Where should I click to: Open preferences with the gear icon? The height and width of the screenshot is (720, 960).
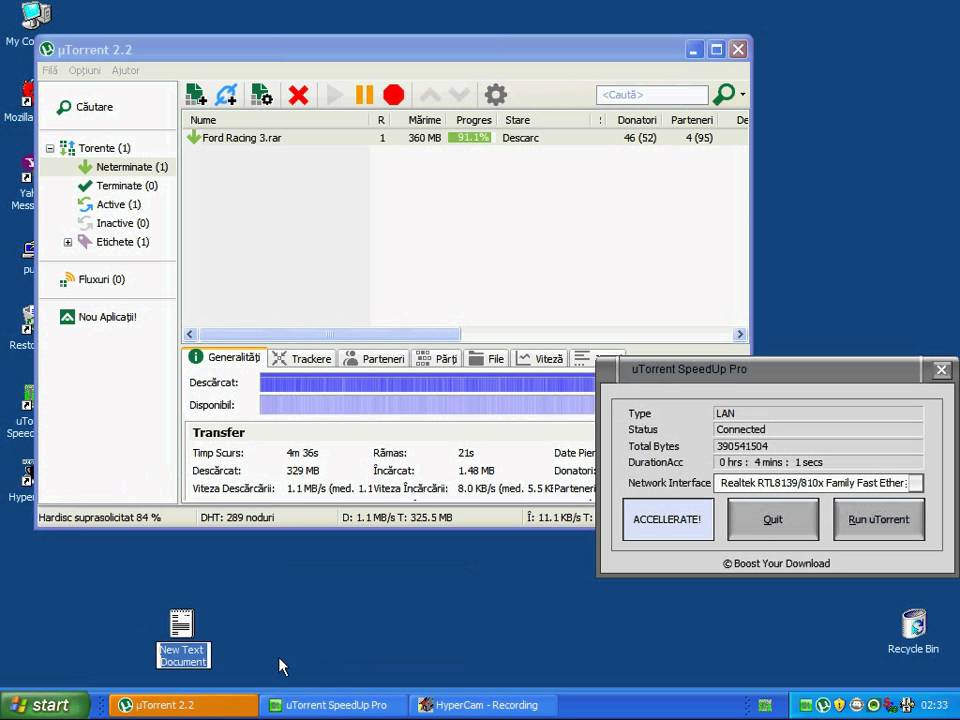point(495,95)
